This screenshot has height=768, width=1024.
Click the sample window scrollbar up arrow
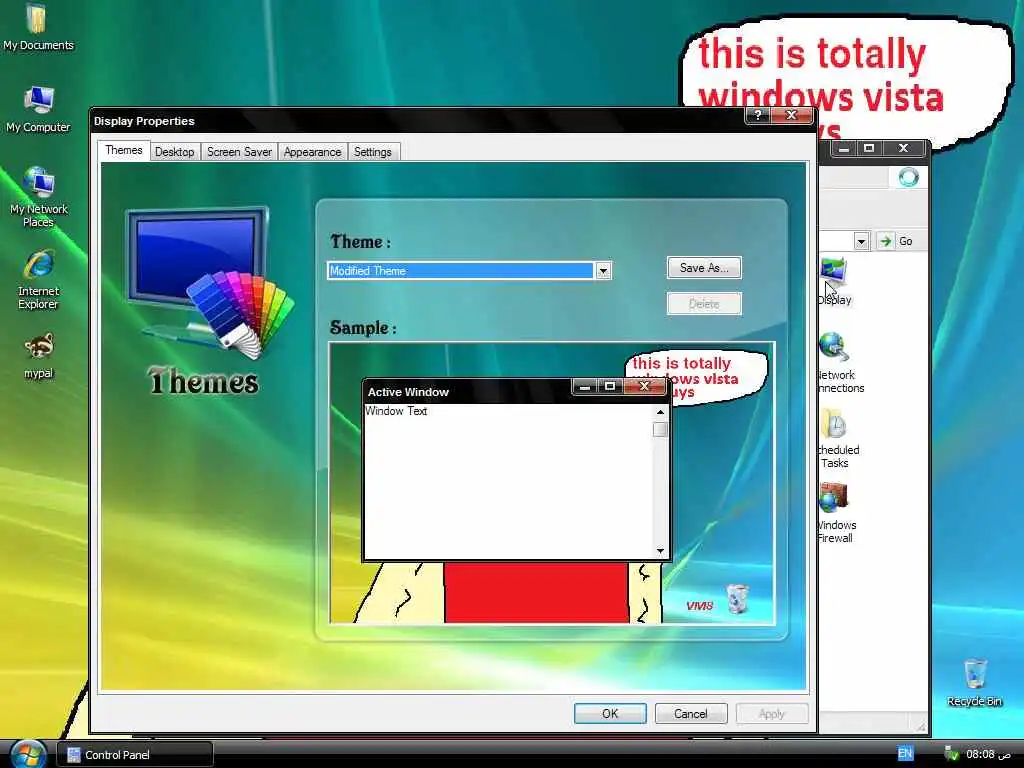tap(660, 412)
